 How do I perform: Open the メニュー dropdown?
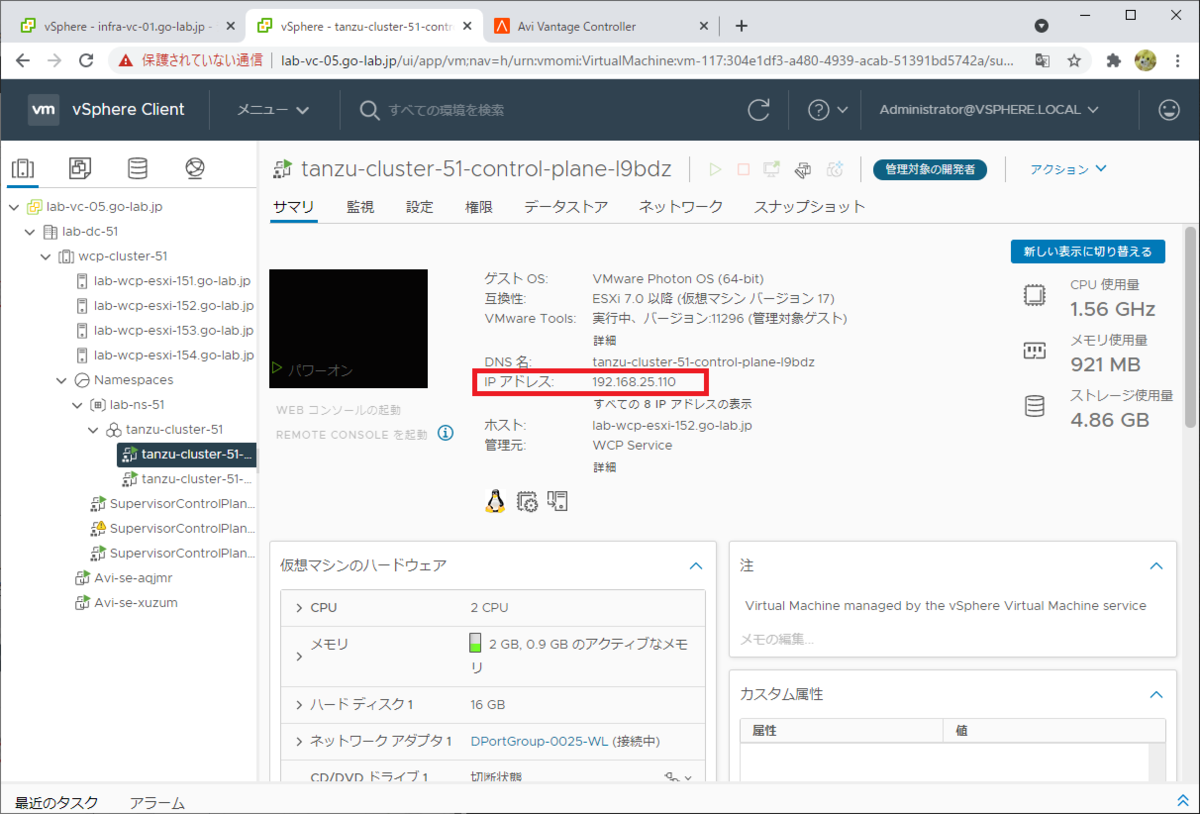pyautogui.click(x=273, y=110)
